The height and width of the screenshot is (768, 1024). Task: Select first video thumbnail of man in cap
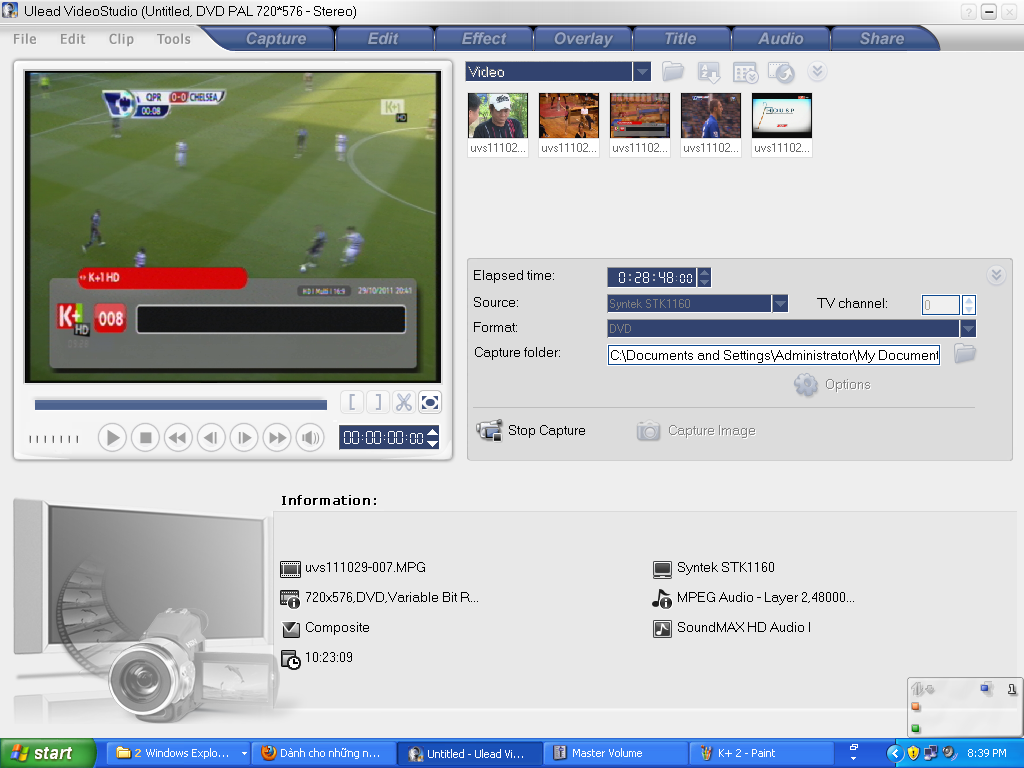pos(498,115)
